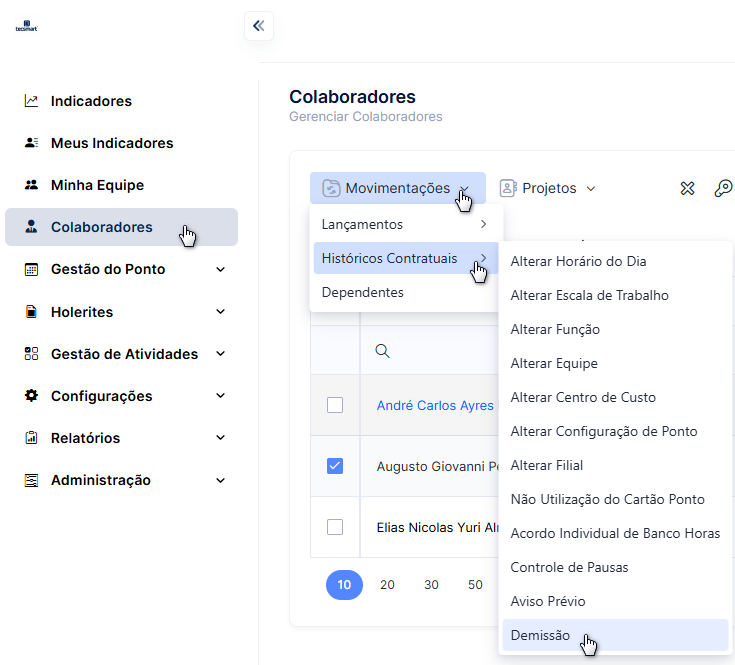
Task: Expand Relatórios submenu chevron
Action: [x=220, y=438]
